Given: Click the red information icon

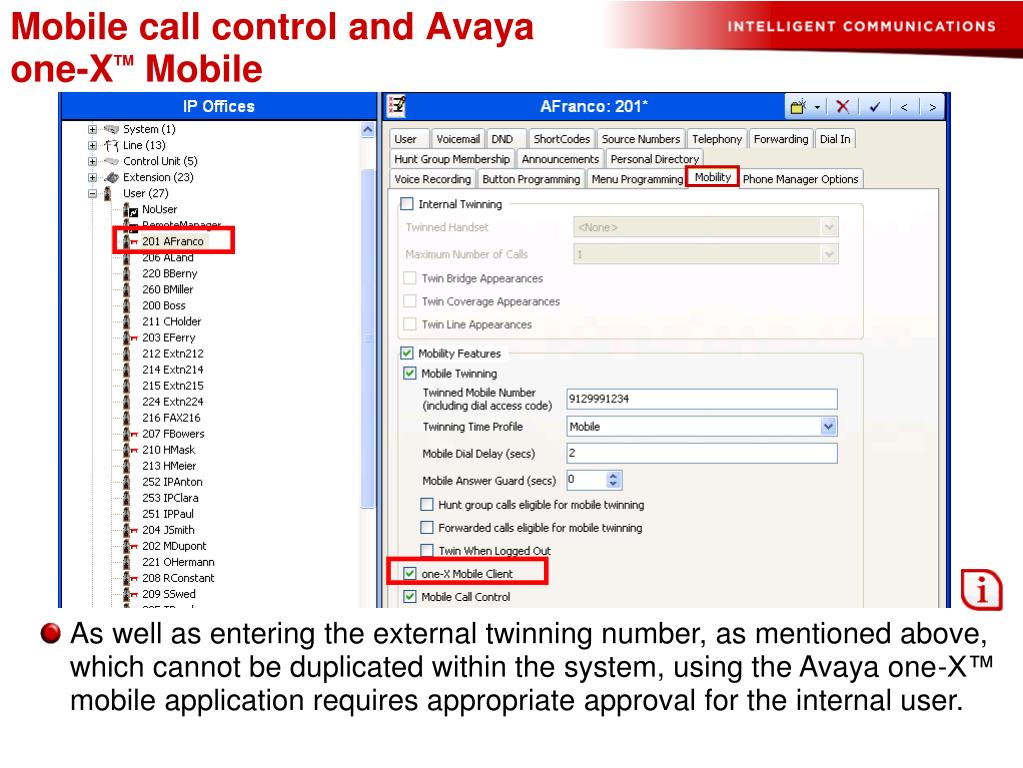Looking at the screenshot, I should click(x=981, y=589).
